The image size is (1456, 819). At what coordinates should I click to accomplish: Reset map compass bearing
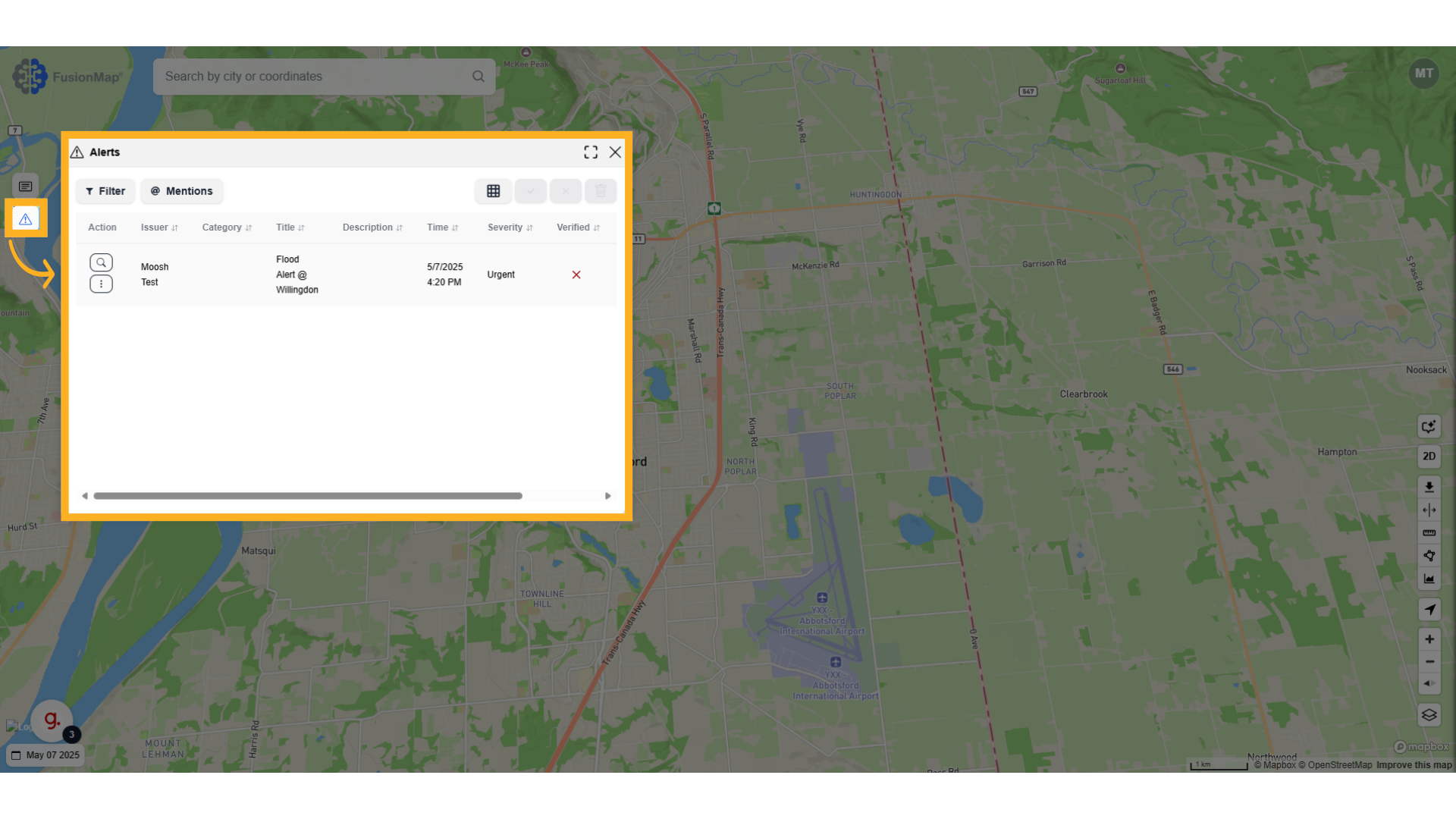point(1429,684)
